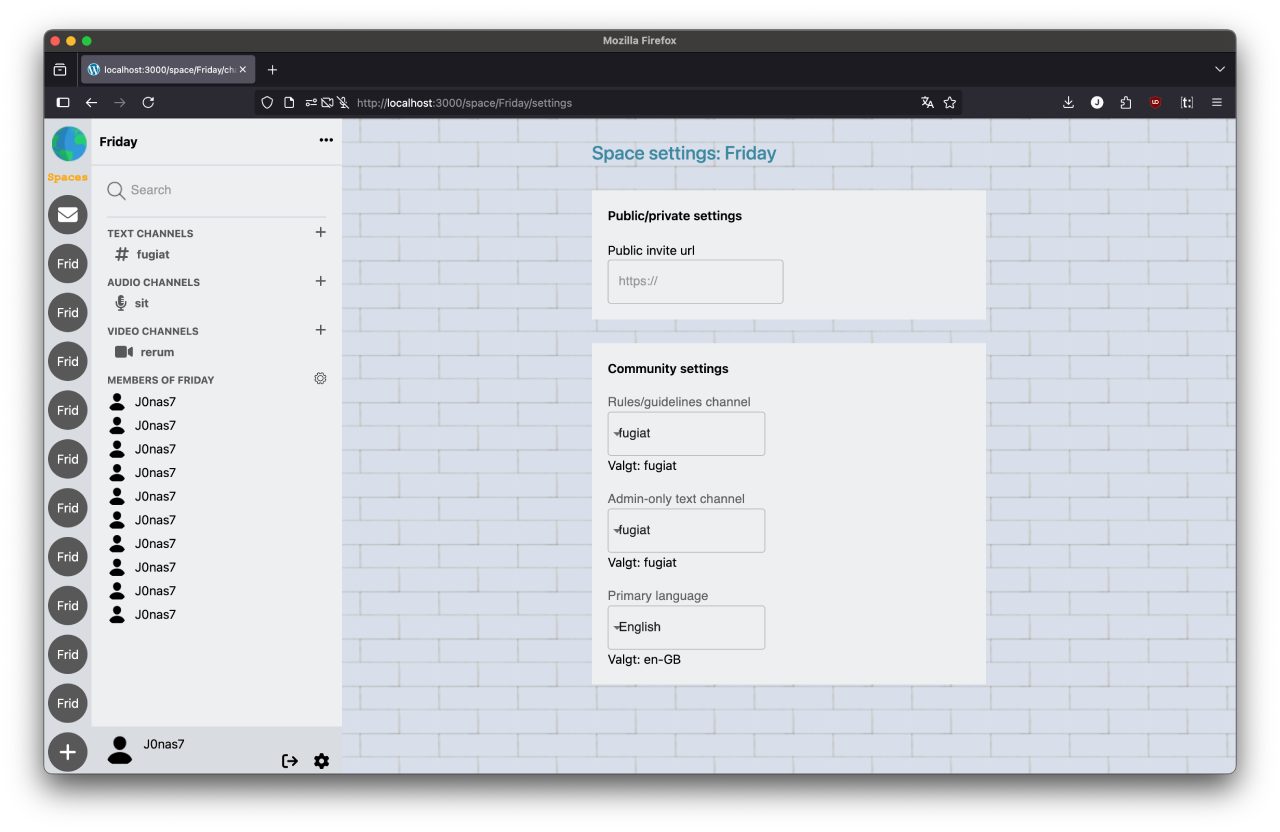The width and height of the screenshot is (1280, 832).
Task: Click the logout icon beside the user name
Action: tap(290, 761)
